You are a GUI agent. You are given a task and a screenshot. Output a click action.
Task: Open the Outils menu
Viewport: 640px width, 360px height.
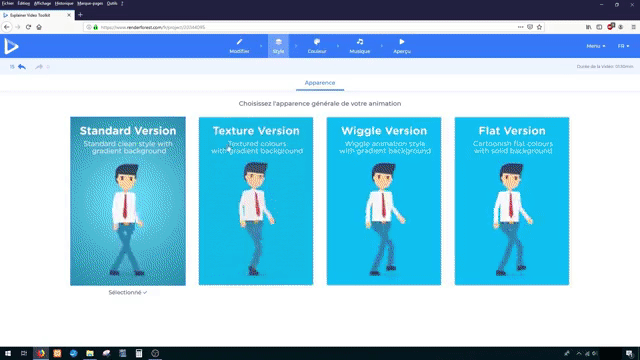[x=112, y=3]
